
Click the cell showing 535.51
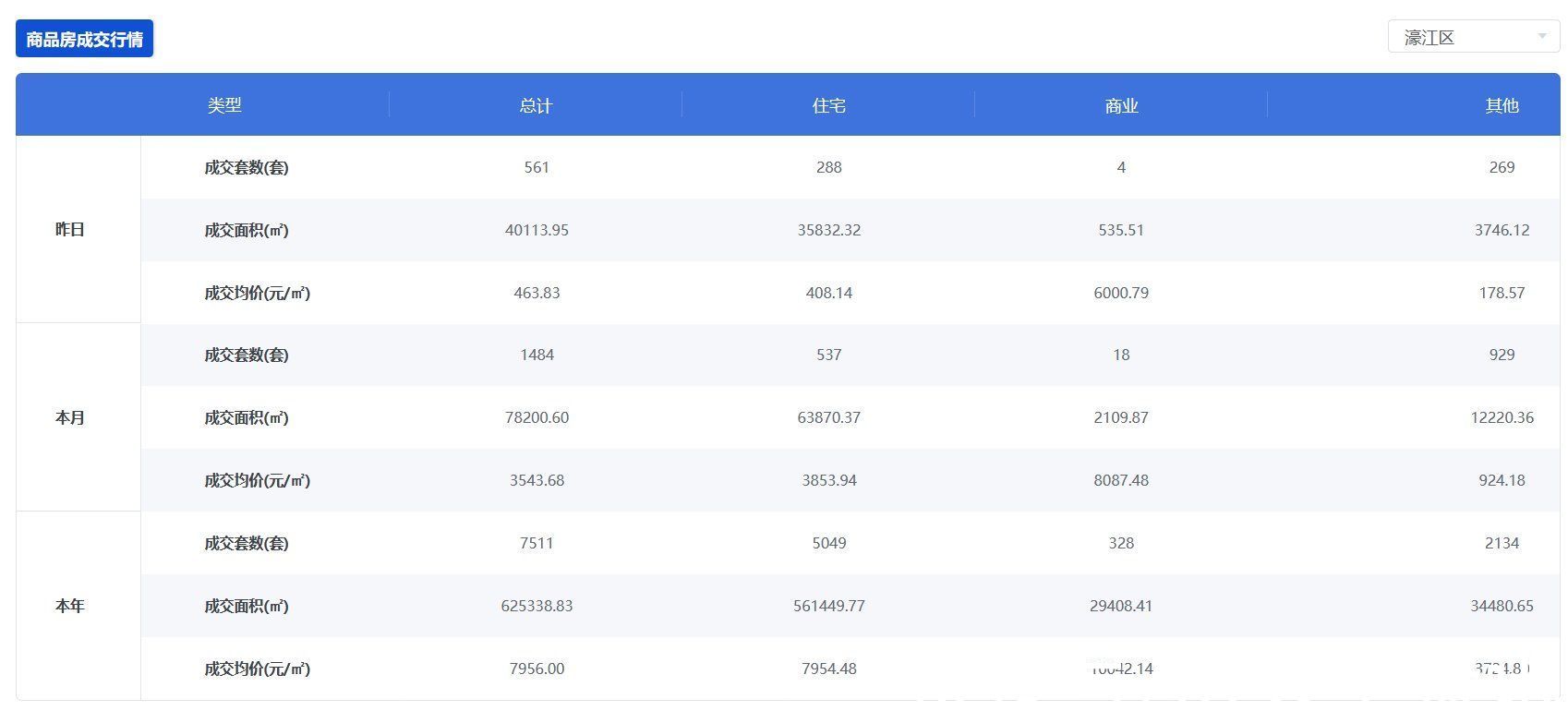coord(1121,230)
